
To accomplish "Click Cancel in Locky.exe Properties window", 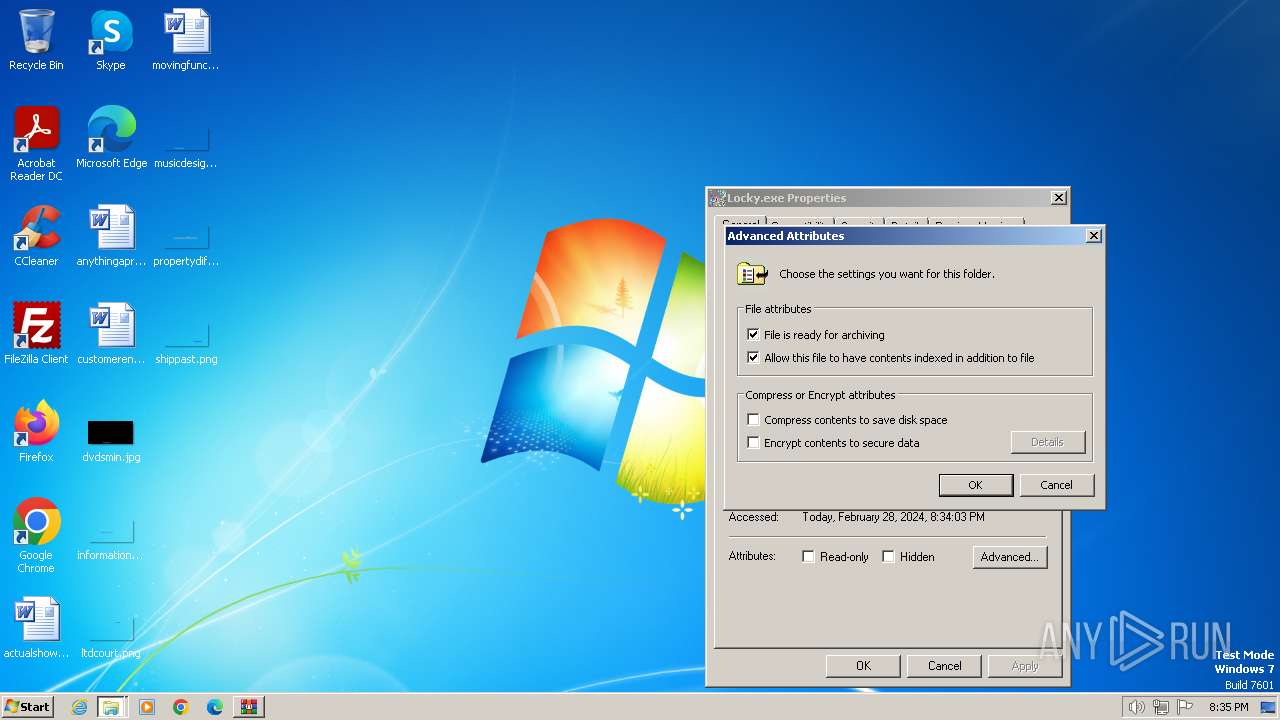I will coord(944,666).
